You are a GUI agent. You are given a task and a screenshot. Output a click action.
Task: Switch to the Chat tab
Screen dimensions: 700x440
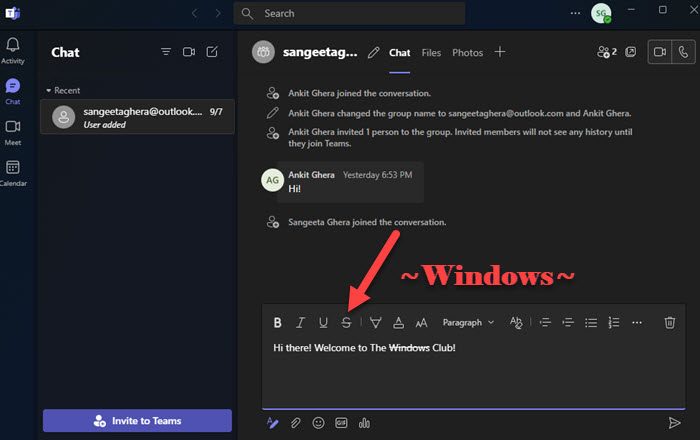(399, 53)
